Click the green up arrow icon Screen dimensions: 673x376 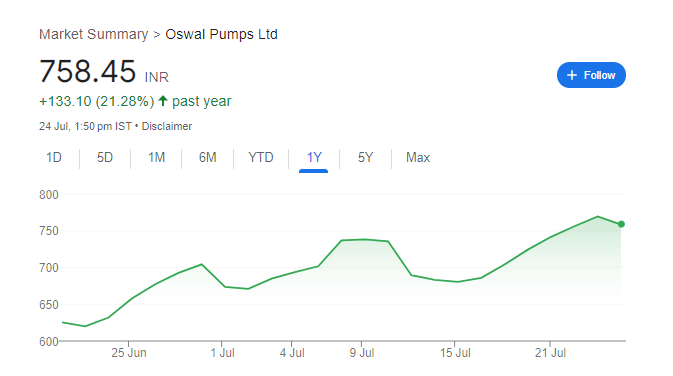(163, 100)
